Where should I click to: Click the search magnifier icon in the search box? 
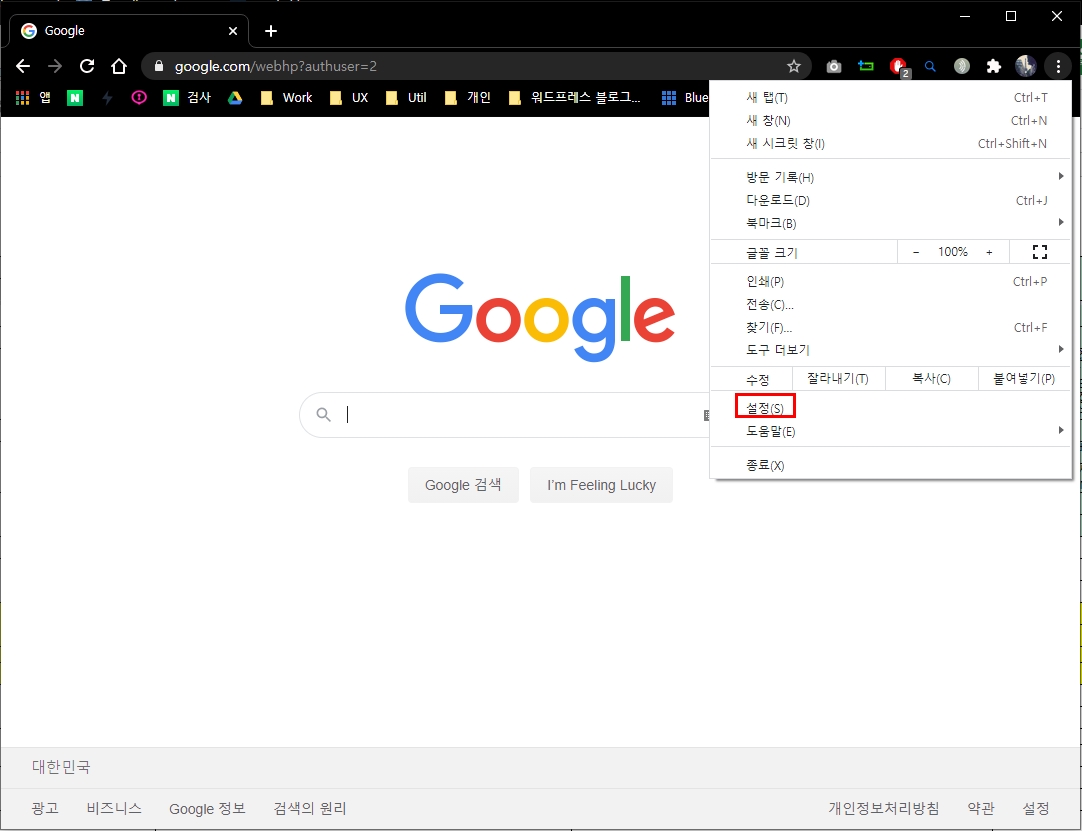click(323, 414)
